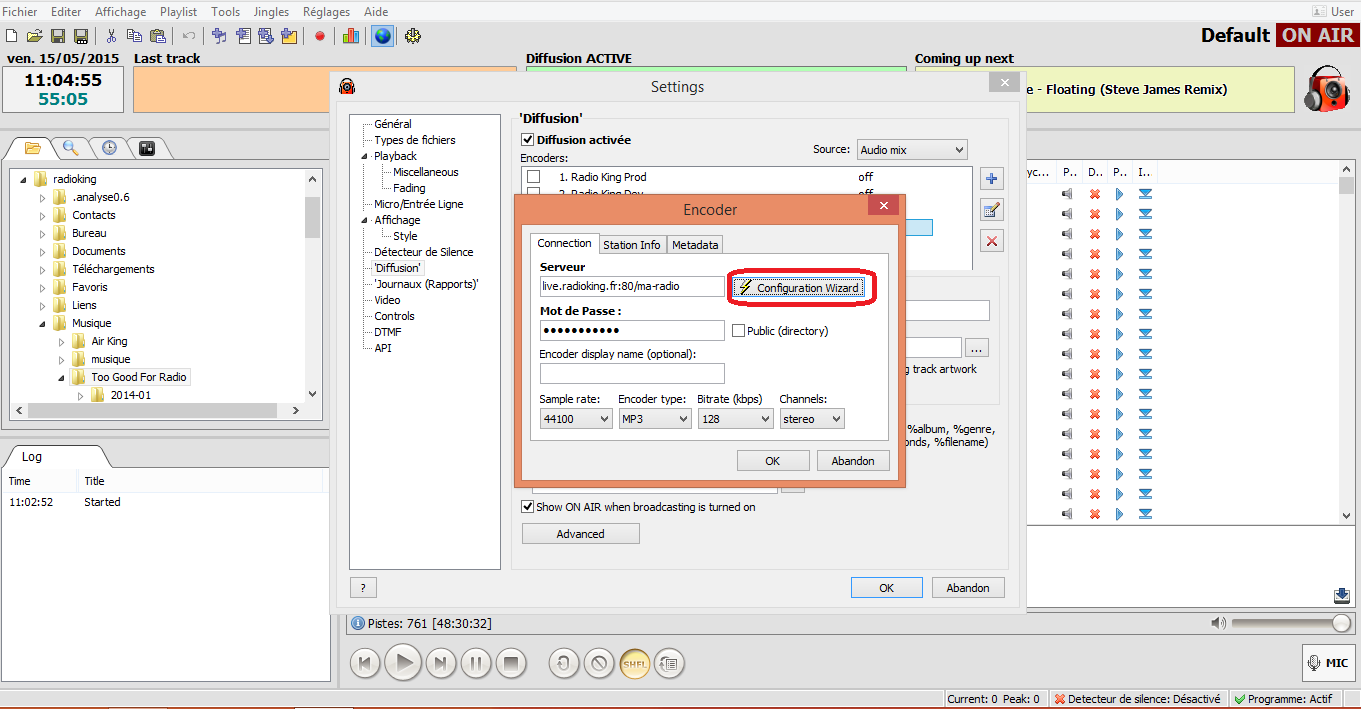Toggle Show ON AIR when broadcasting checkbox
The image size is (1361, 709).
[x=528, y=507]
